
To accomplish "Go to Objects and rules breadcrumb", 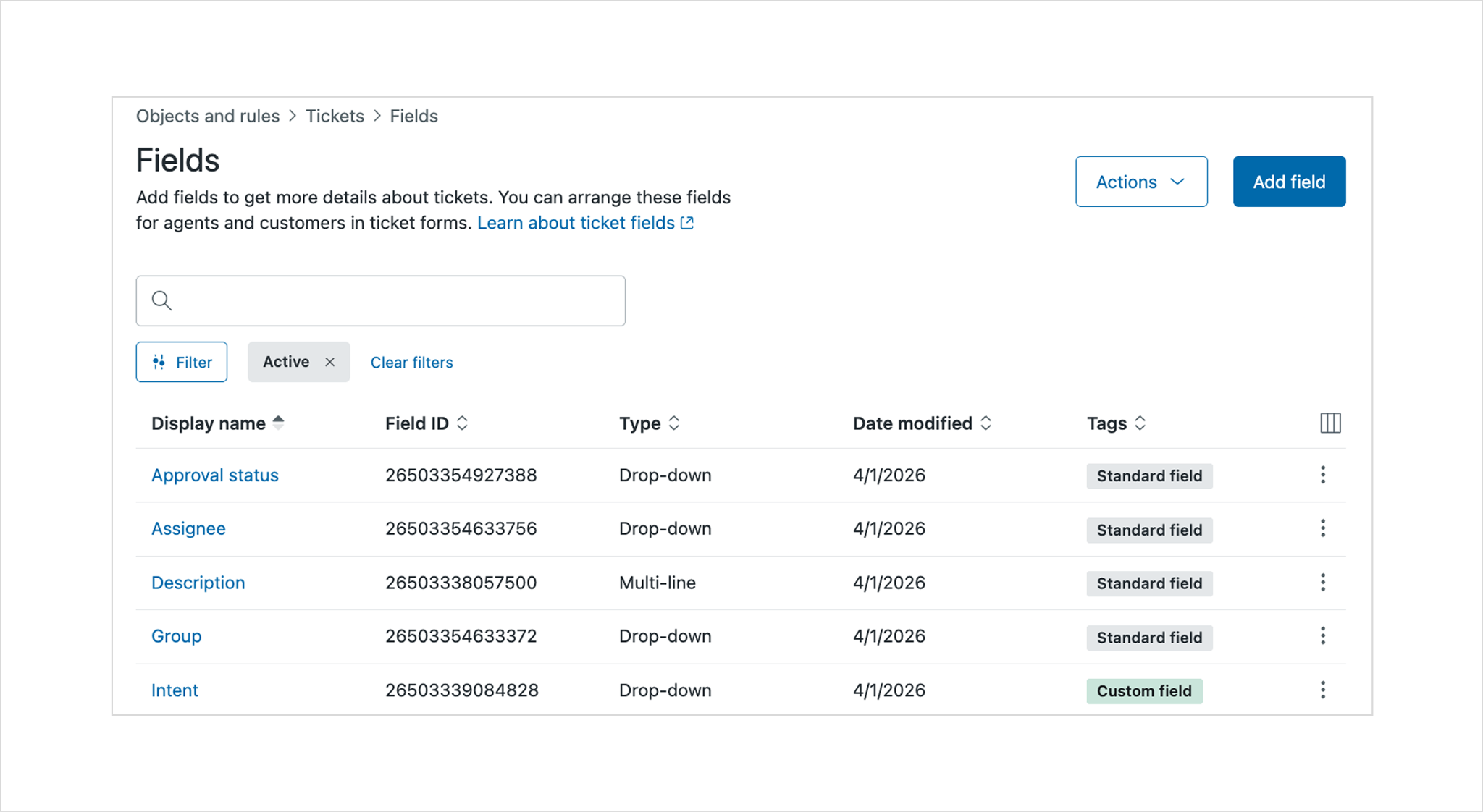I will 208,117.
